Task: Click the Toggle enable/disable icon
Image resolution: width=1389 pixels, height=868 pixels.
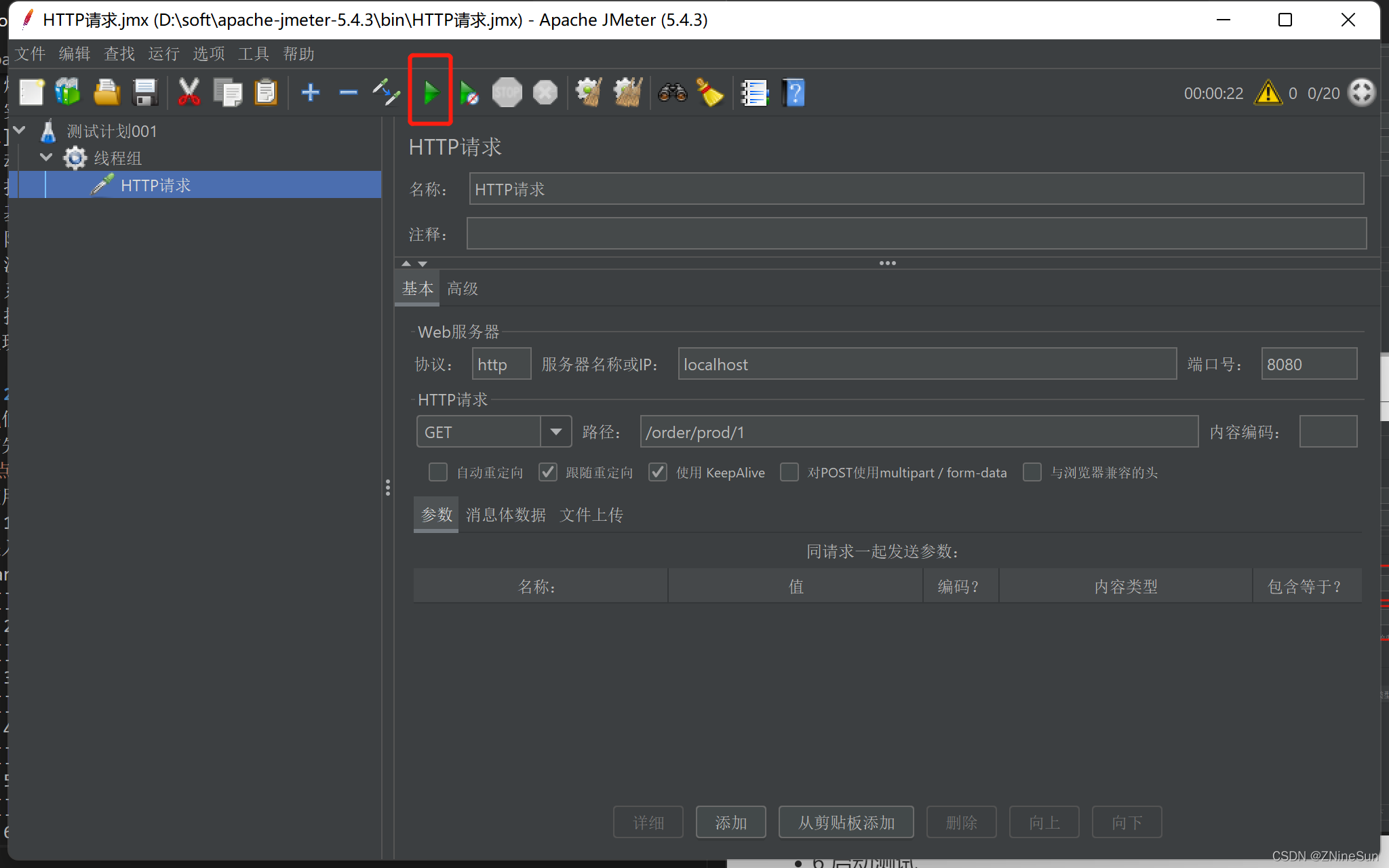Action: [386, 92]
